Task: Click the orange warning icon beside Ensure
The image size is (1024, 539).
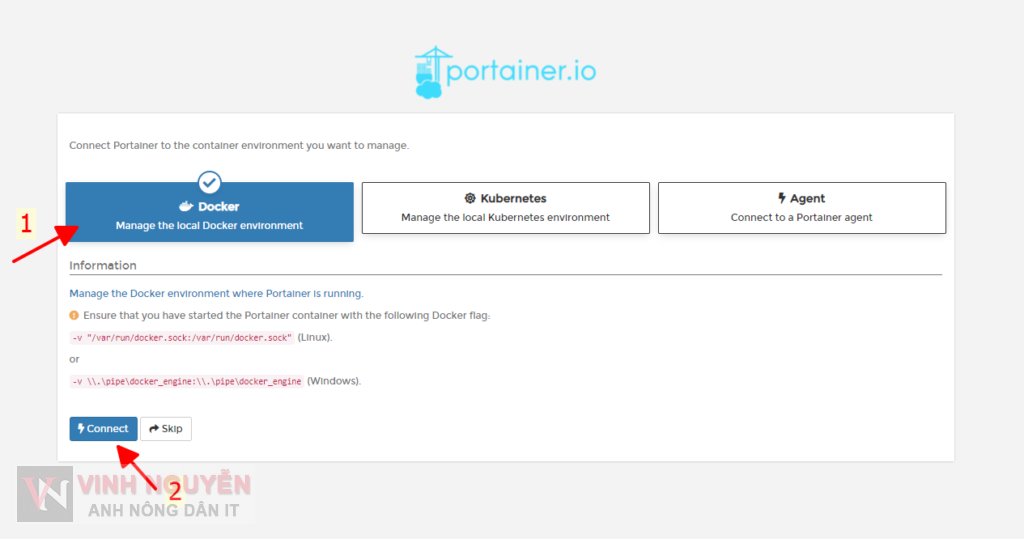Action: pos(74,315)
